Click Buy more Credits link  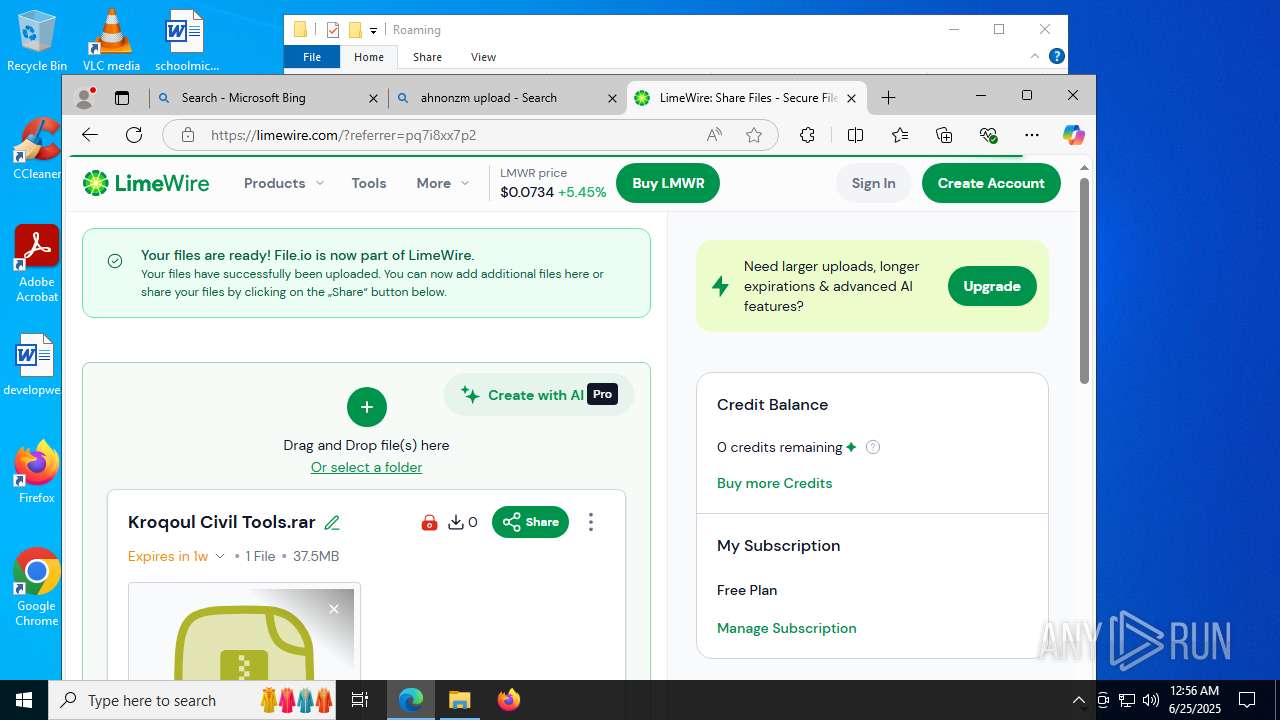pyautogui.click(x=774, y=483)
